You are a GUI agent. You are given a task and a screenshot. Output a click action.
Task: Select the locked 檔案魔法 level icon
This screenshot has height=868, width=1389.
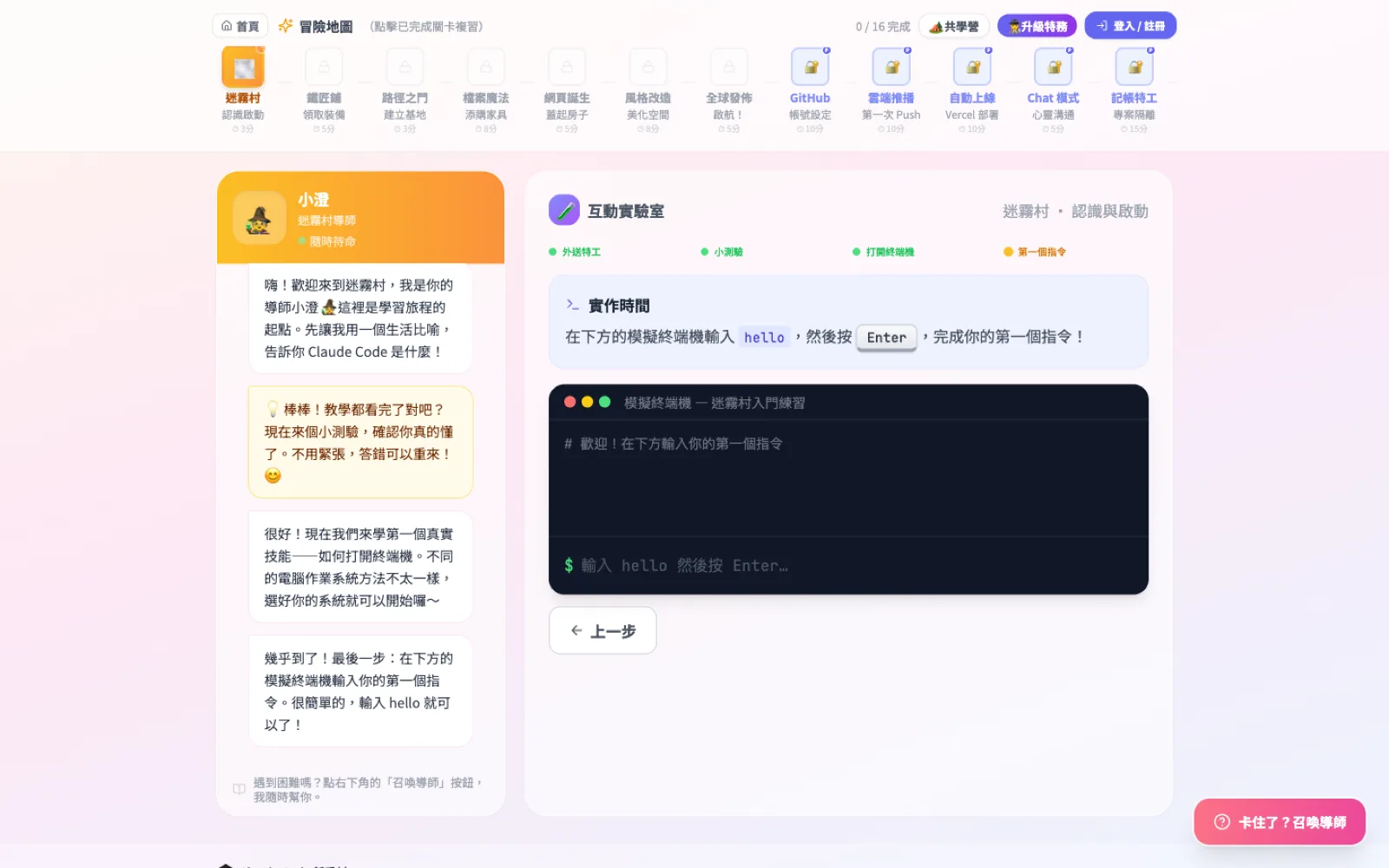pos(486,68)
